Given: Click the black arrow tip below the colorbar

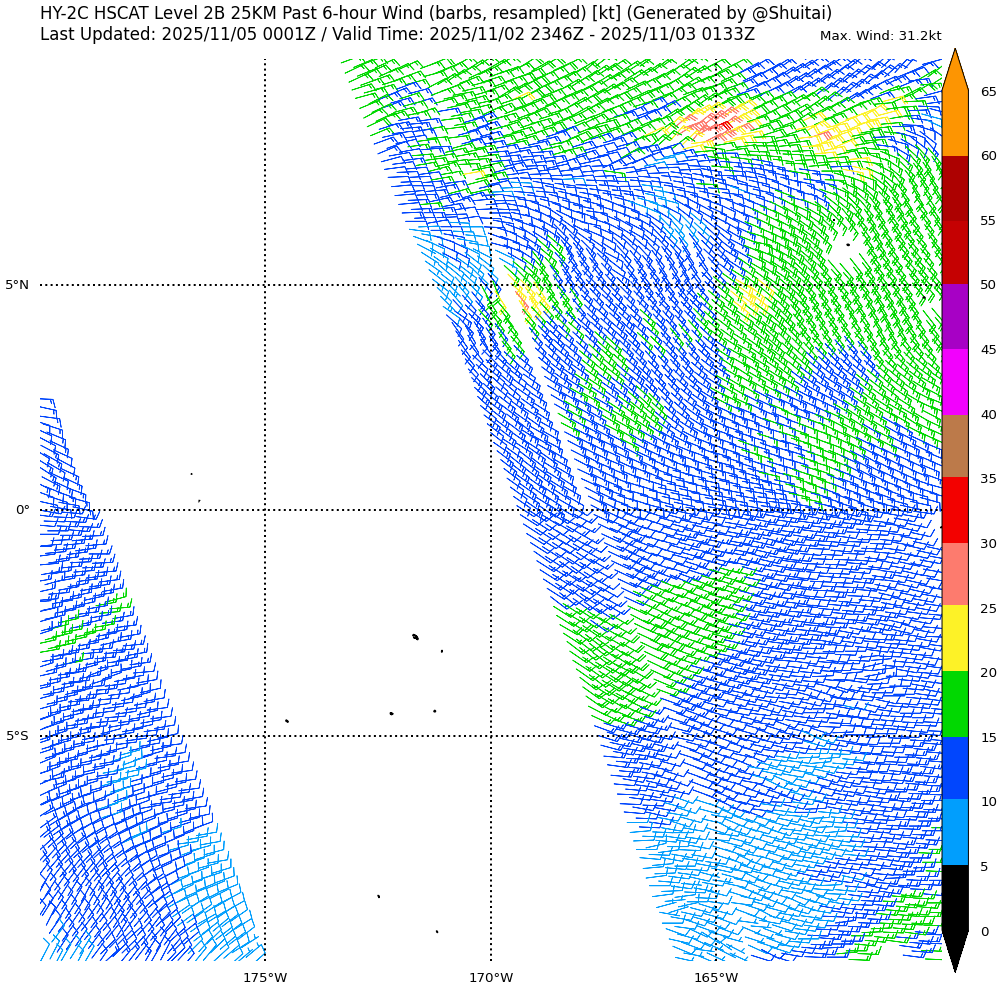Looking at the screenshot, I should 955,950.
